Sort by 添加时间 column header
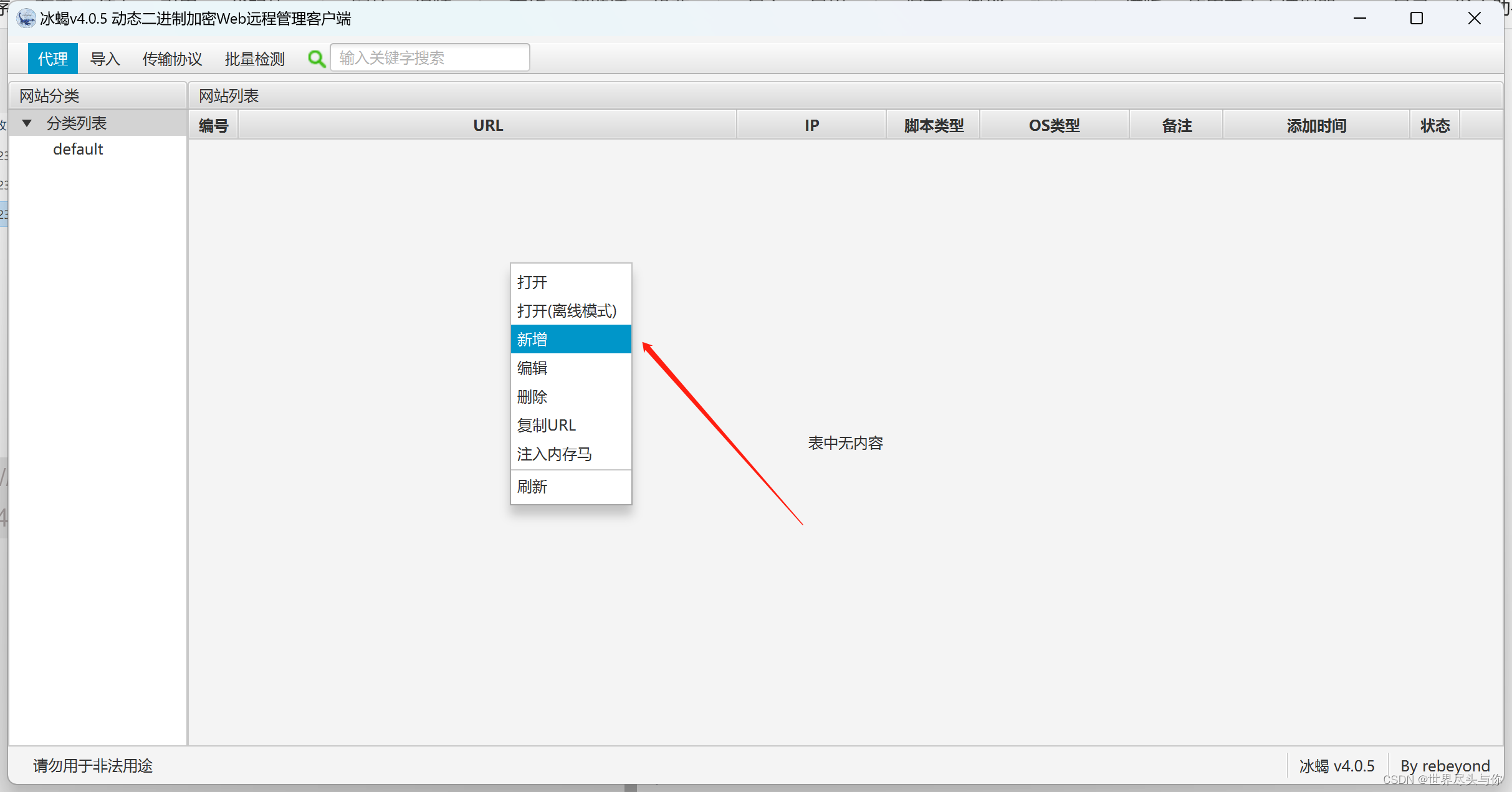 pos(1316,125)
